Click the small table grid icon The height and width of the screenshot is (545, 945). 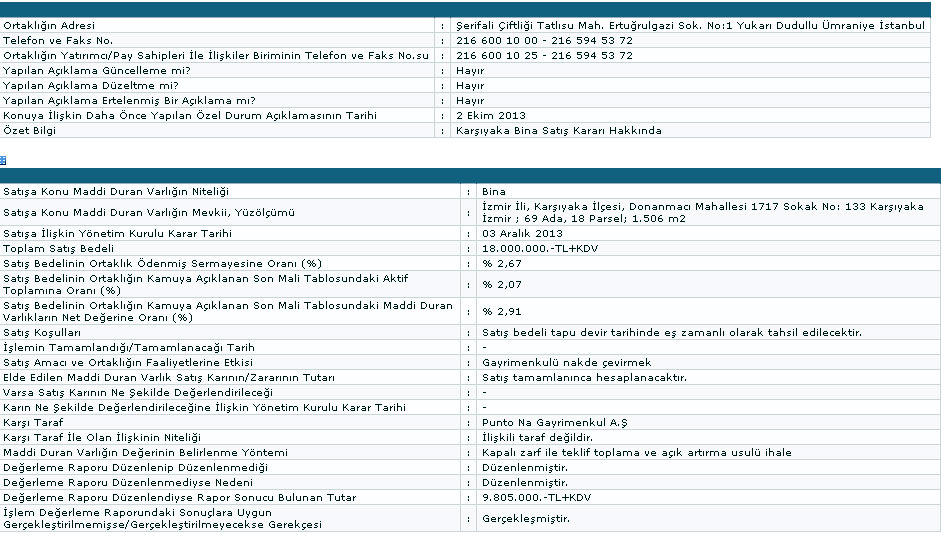pos(4,160)
